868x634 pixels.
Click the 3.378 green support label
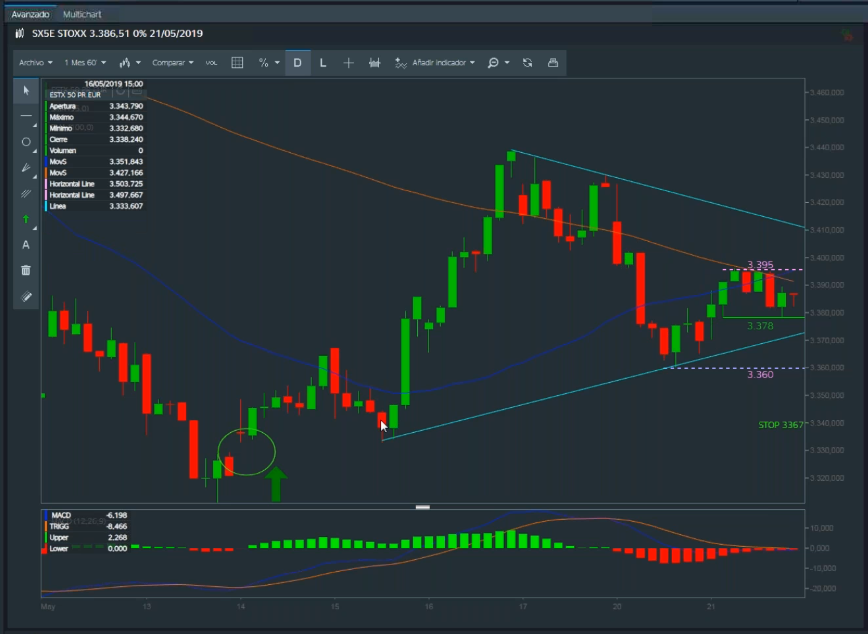click(760, 326)
